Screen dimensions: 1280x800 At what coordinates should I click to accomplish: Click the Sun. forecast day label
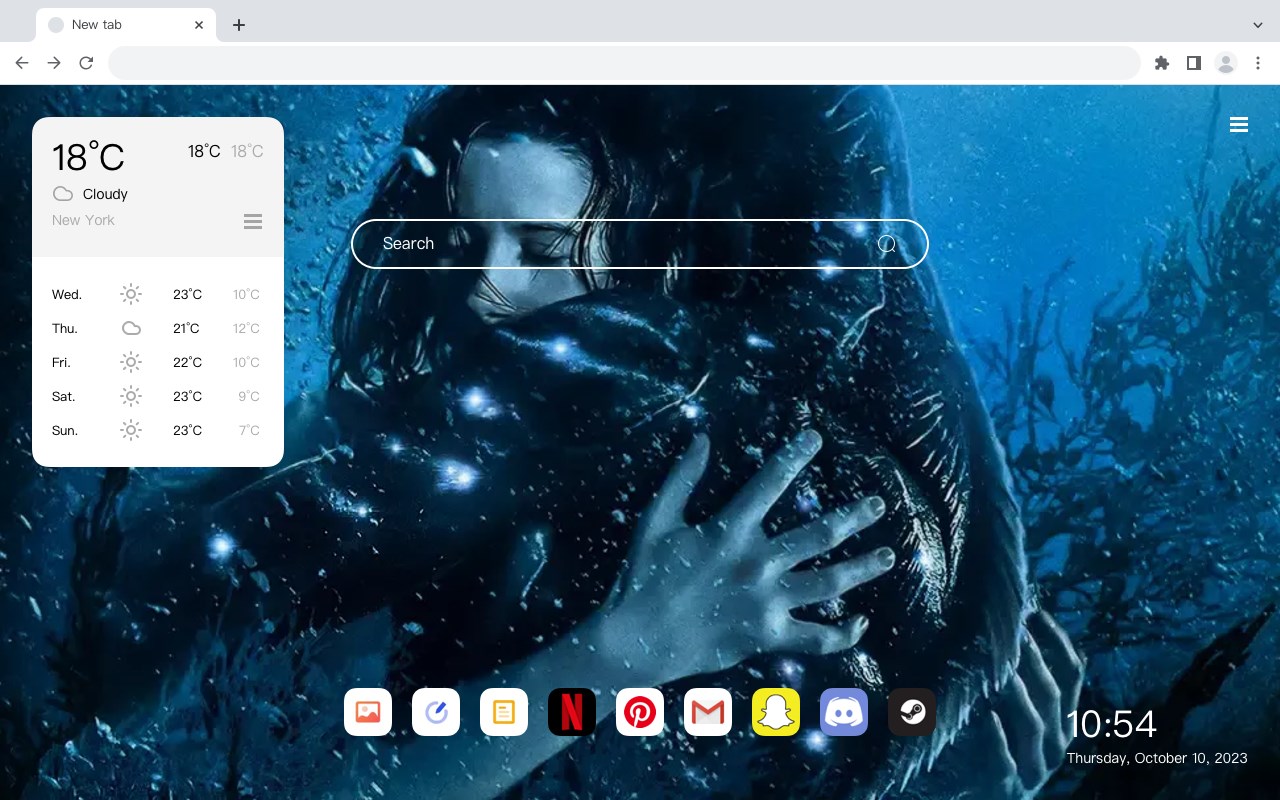point(65,430)
